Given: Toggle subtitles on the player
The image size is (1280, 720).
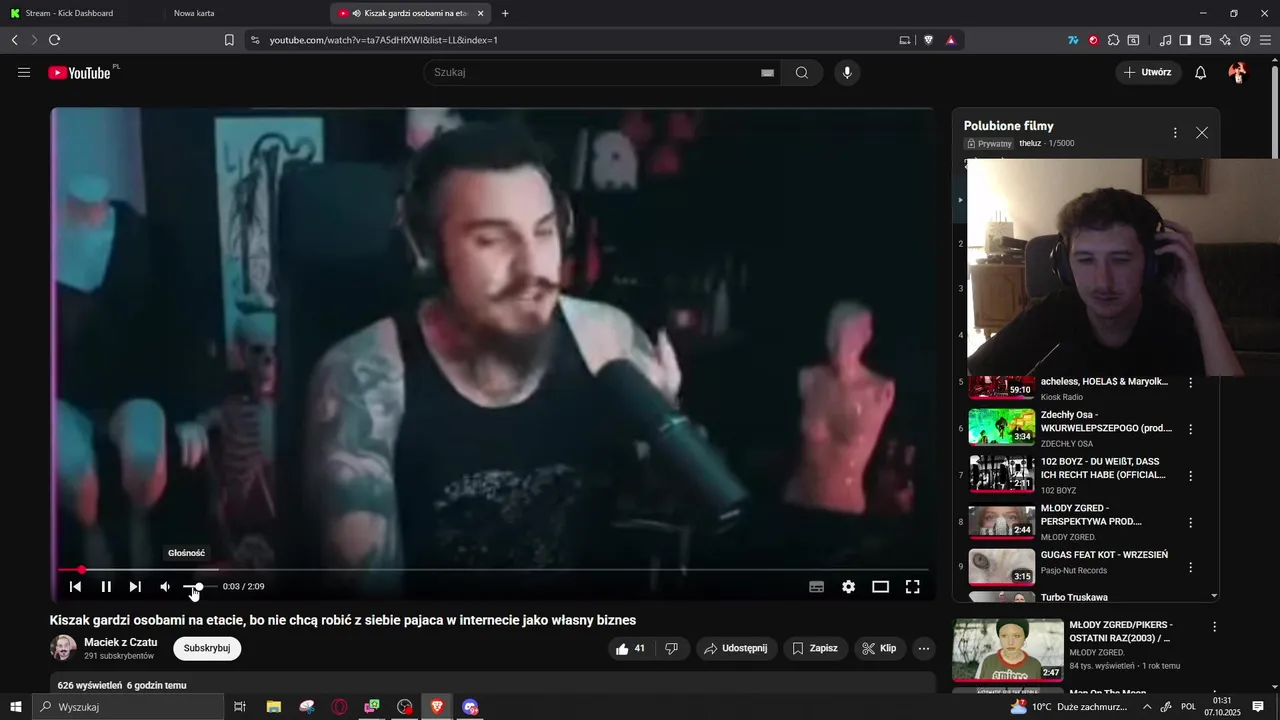Looking at the screenshot, I should click(x=817, y=587).
